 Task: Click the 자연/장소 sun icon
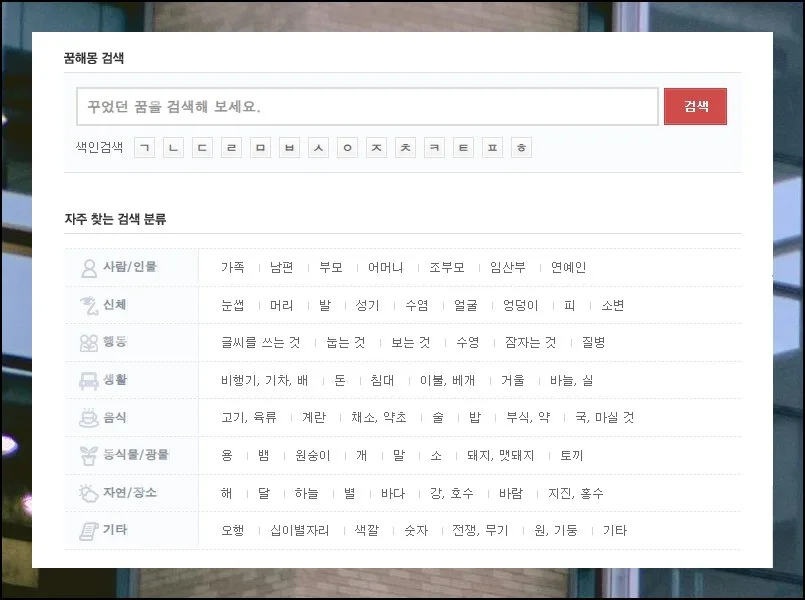coord(88,493)
